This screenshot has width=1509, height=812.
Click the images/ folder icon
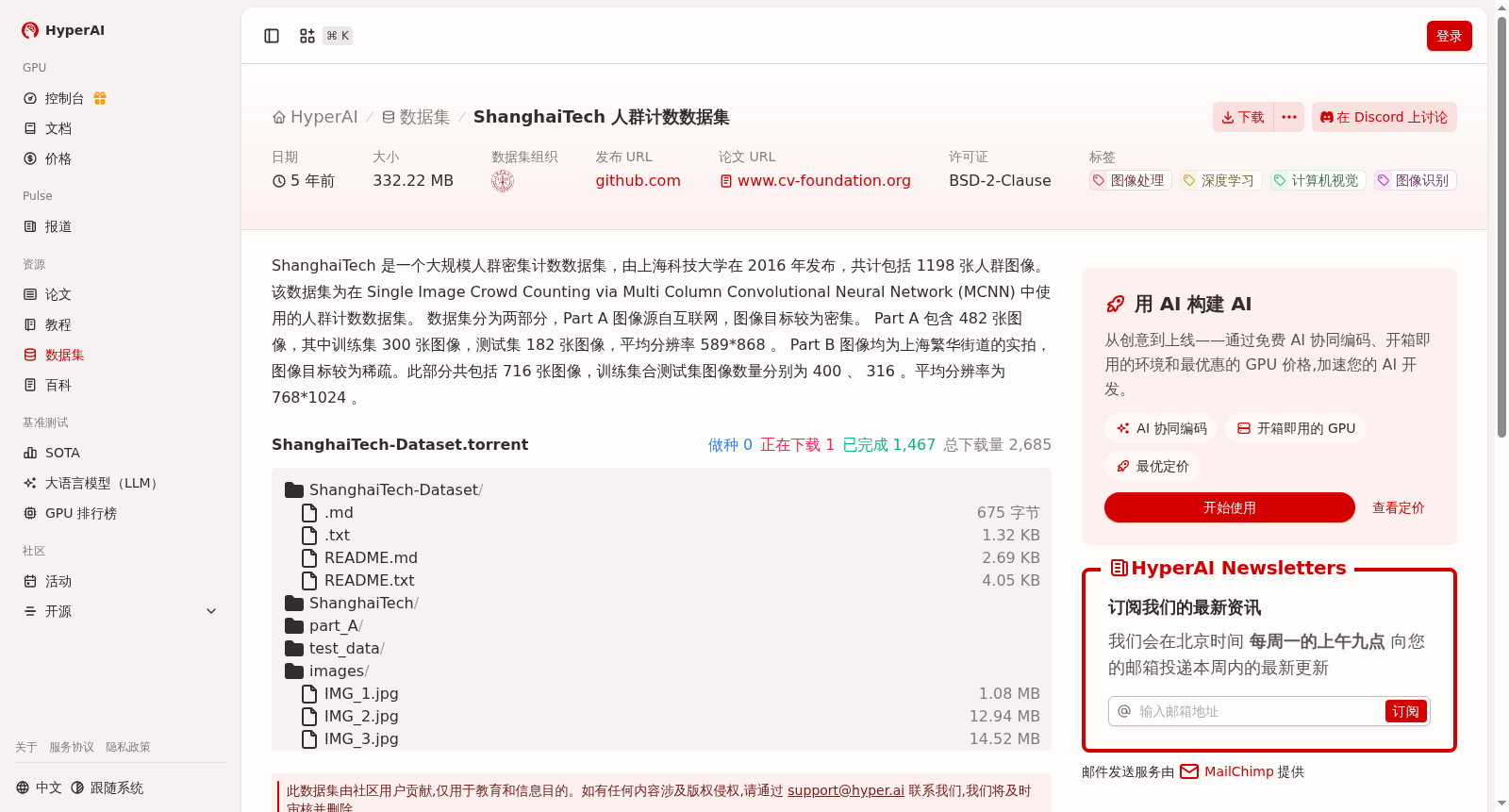tap(294, 671)
